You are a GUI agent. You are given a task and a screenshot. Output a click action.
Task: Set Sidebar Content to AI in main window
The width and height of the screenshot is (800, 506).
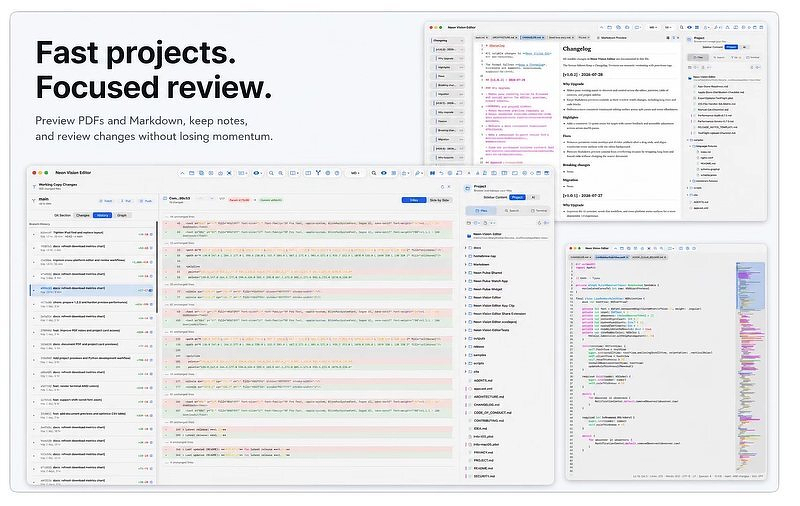click(x=533, y=197)
